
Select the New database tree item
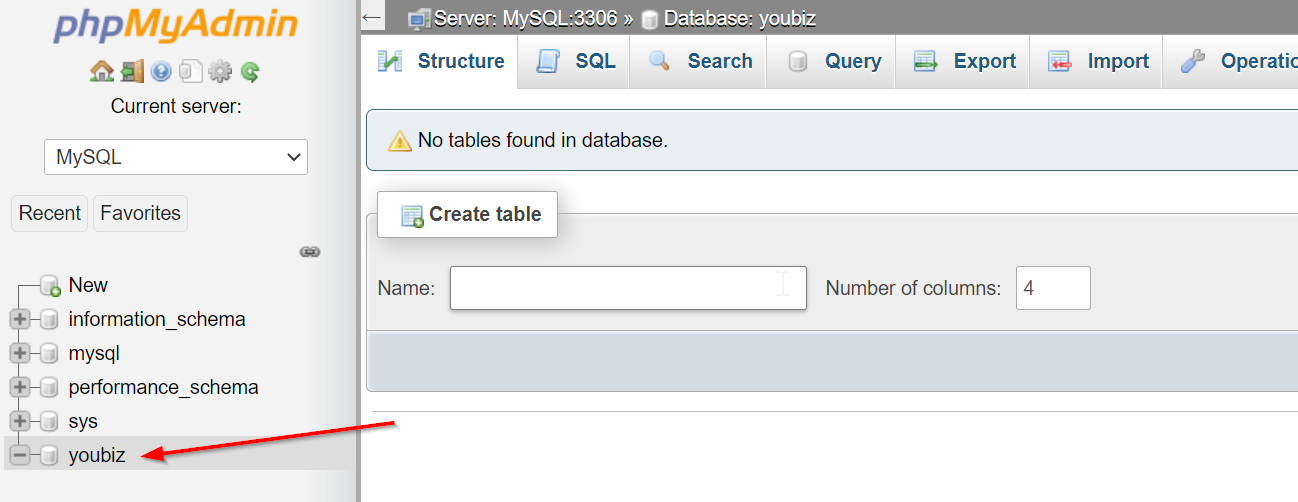[88, 286]
